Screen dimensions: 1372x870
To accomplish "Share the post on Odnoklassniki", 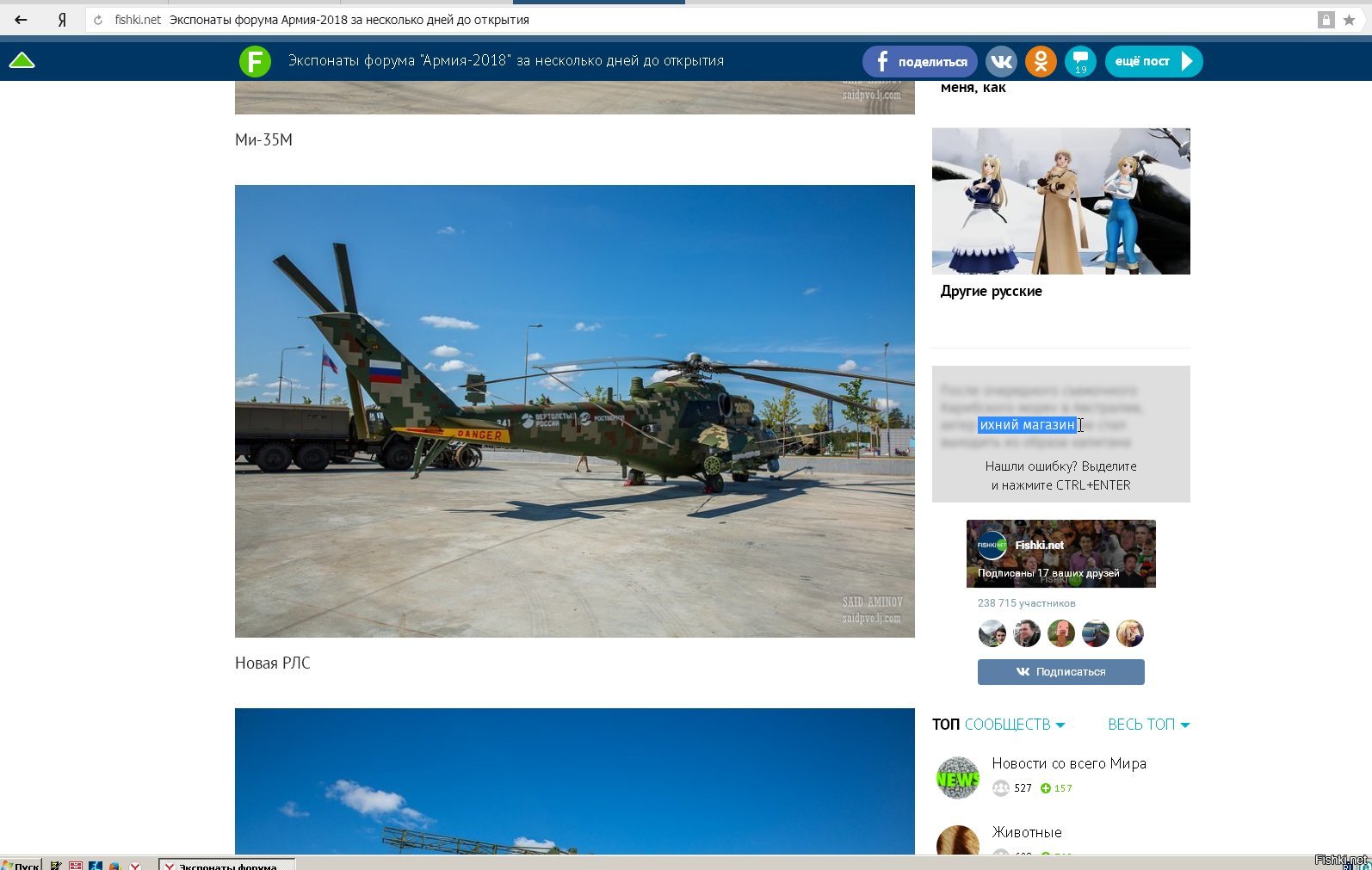I will pyautogui.click(x=1041, y=61).
